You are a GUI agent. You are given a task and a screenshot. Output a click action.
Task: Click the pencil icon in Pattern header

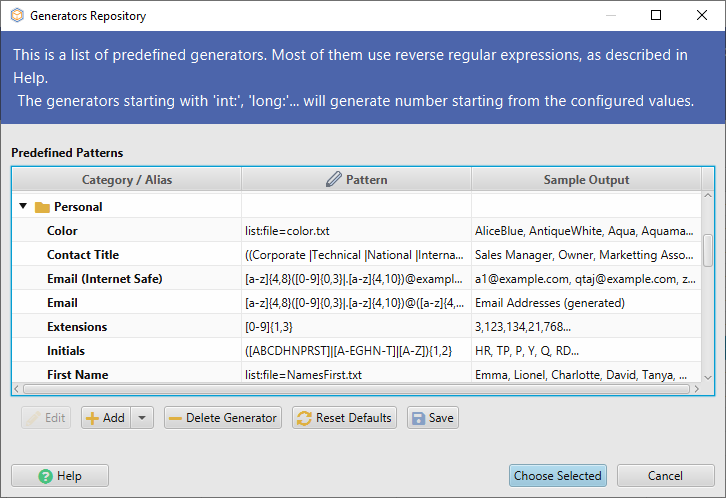tap(334, 180)
